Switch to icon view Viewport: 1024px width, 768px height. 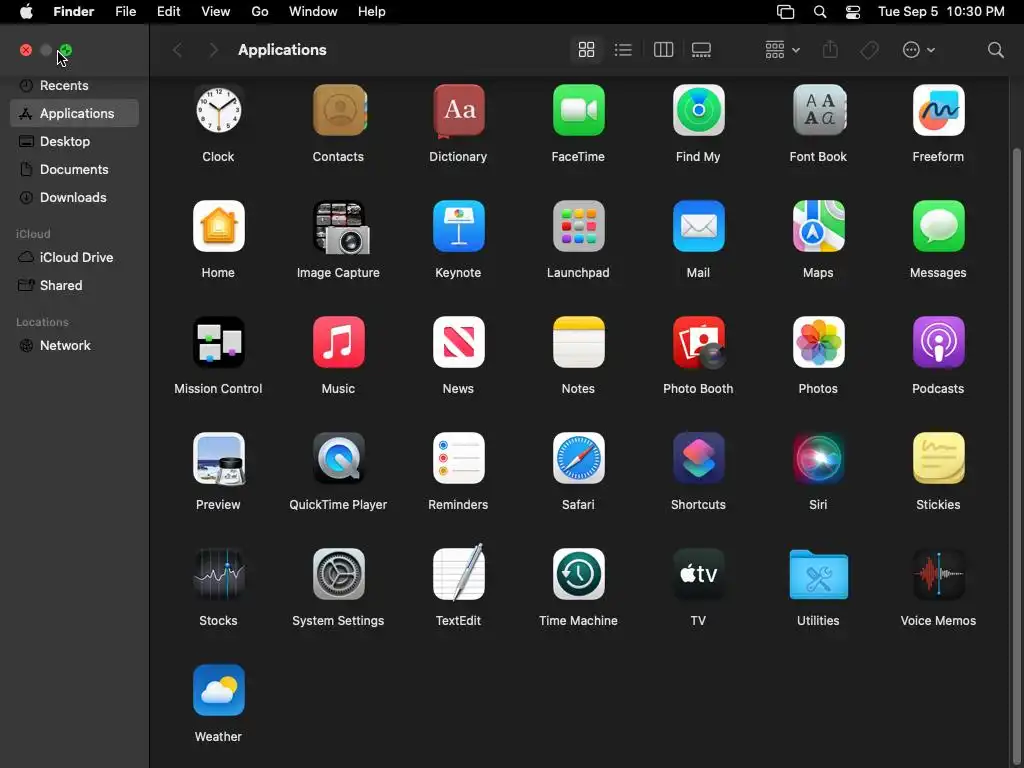coord(586,50)
